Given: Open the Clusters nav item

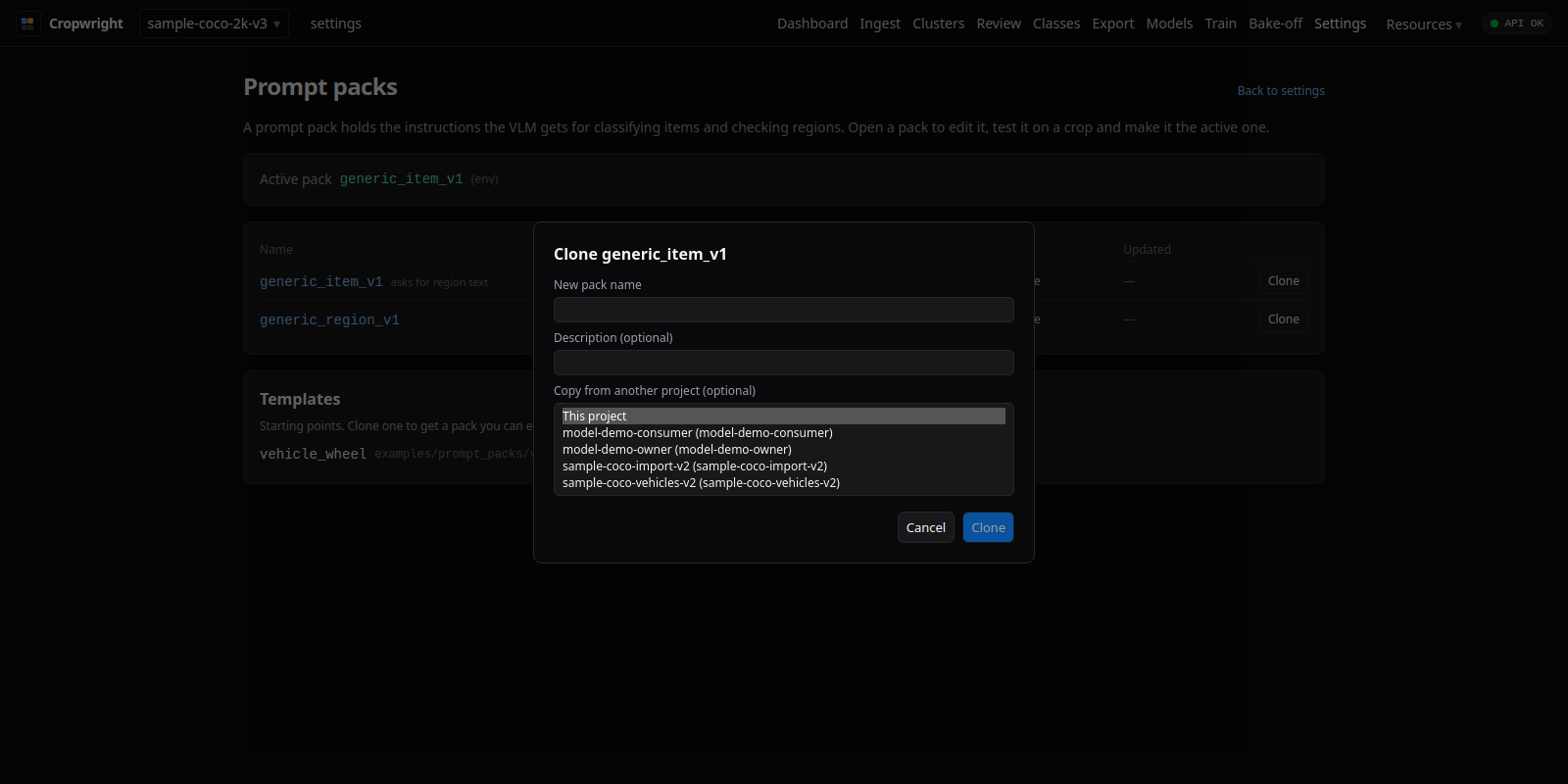Looking at the screenshot, I should coord(938,24).
